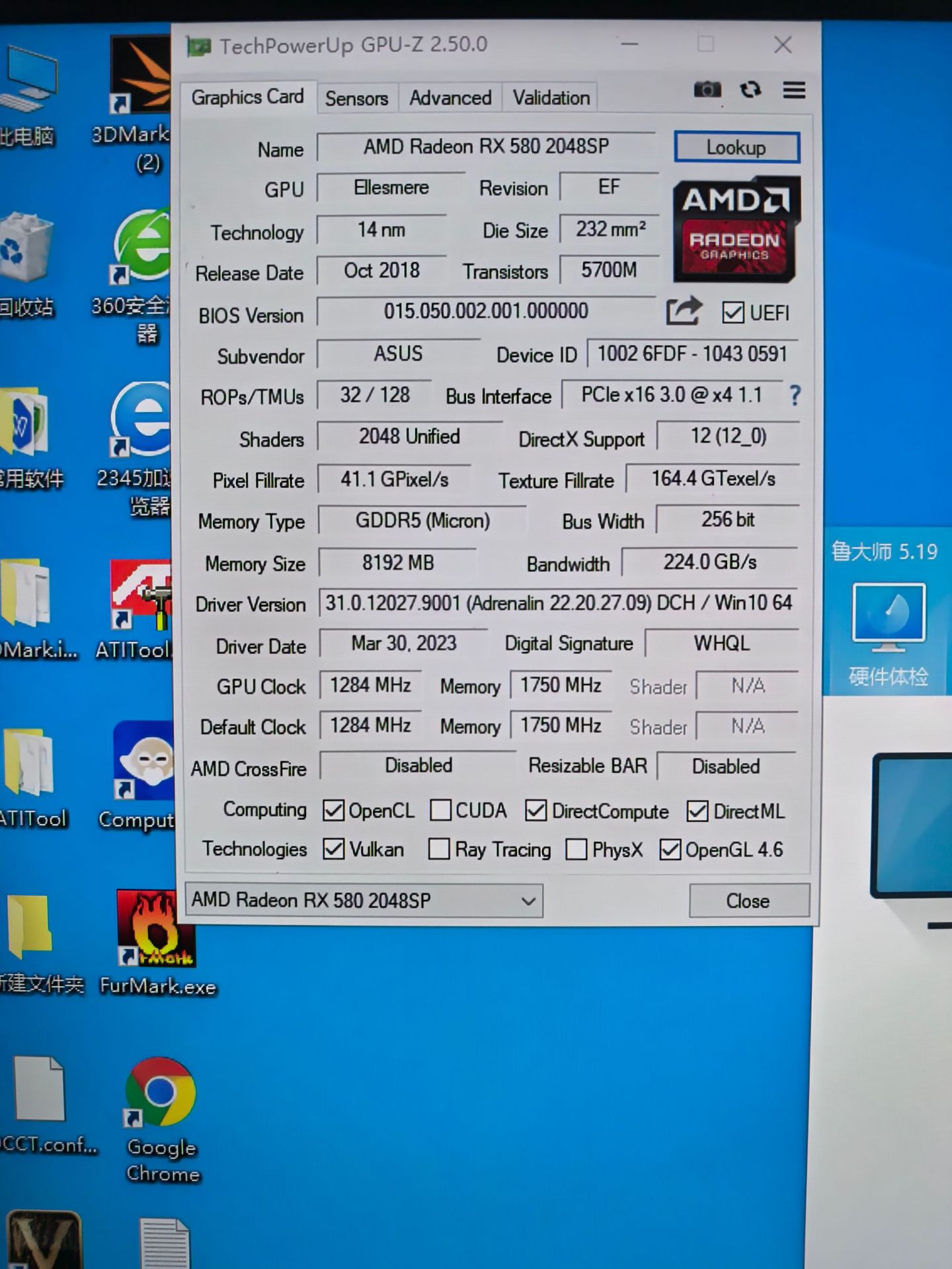Toggle the Vulkan checkbox

tap(333, 848)
